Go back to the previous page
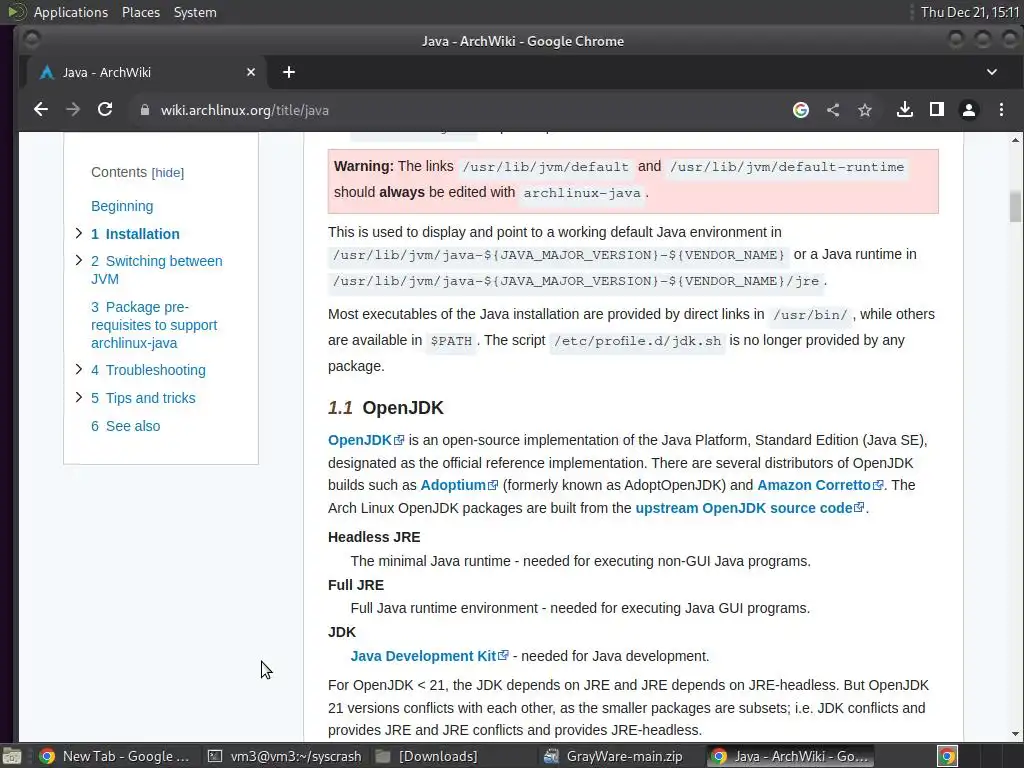 click(40, 110)
